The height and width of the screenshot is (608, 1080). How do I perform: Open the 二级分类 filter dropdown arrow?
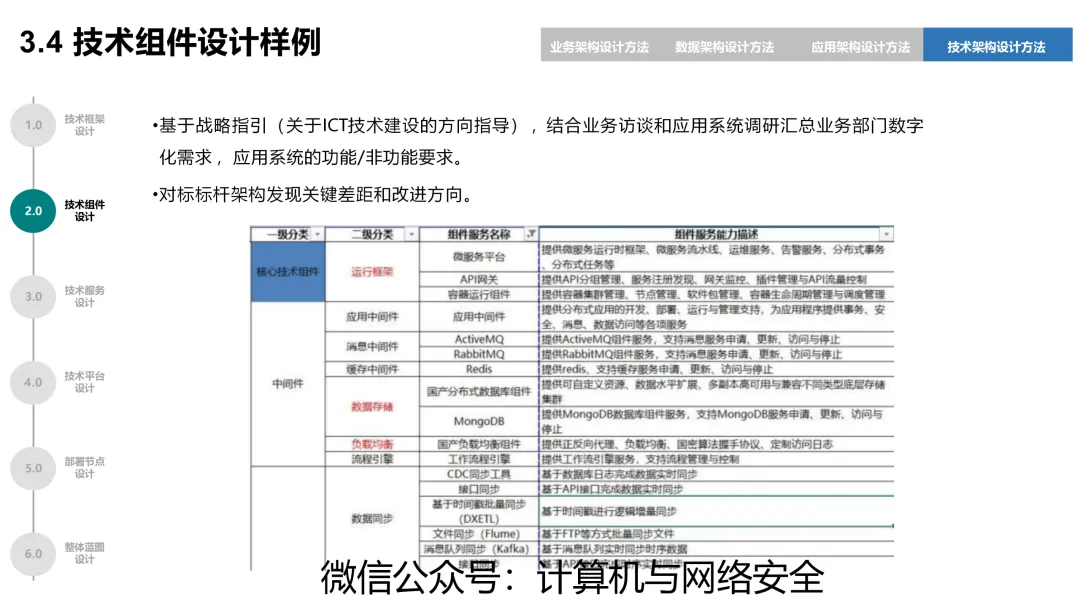tap(411, 234)
